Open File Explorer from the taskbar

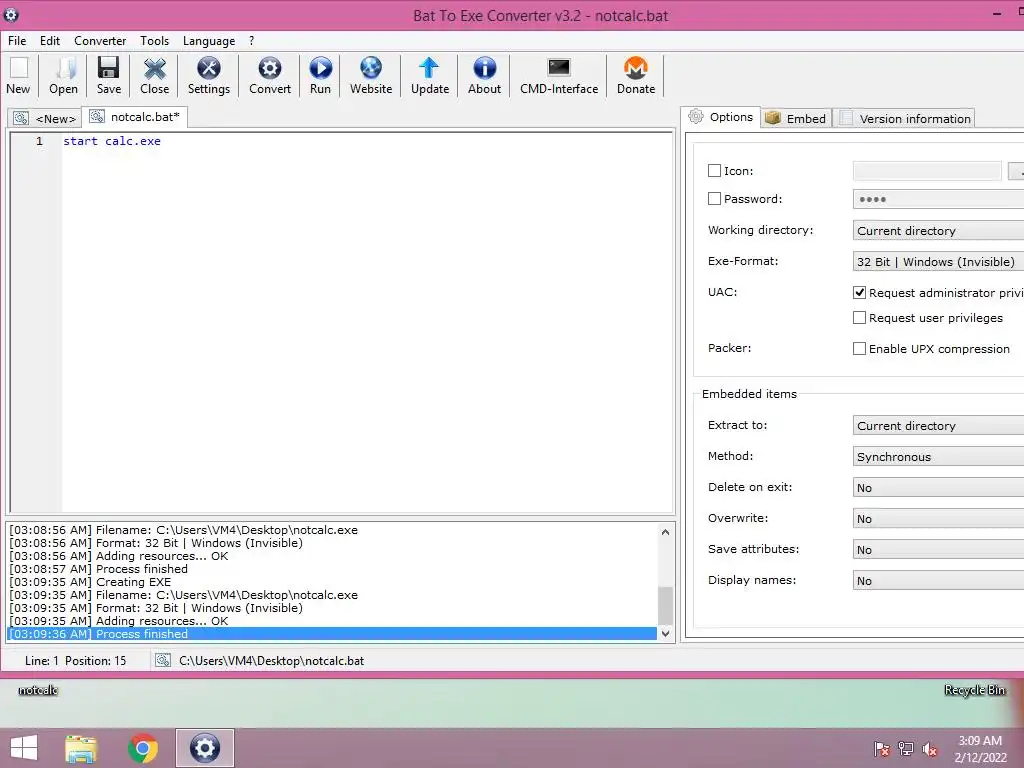(81, 748)
